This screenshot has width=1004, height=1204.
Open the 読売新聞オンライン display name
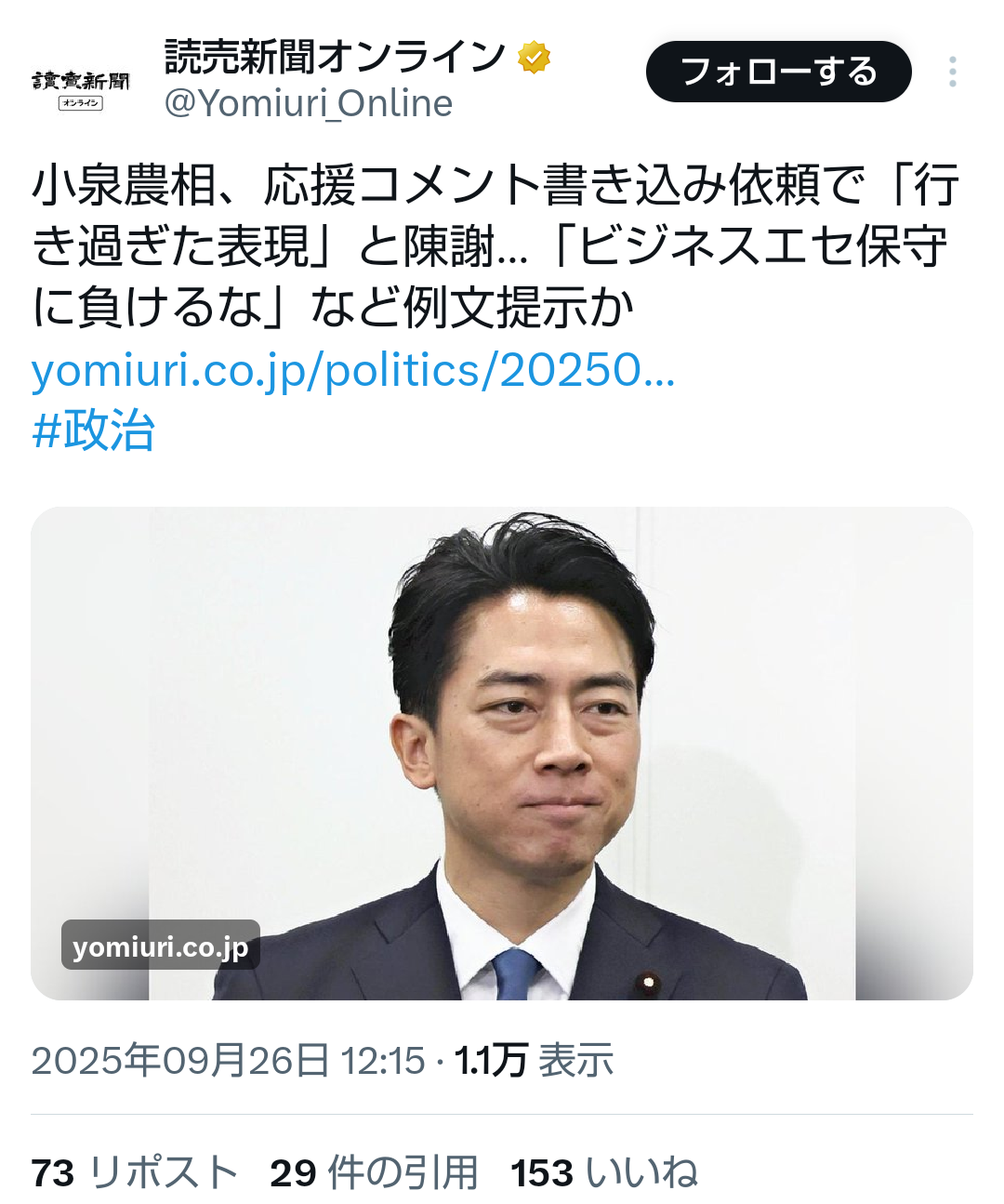click(335, 58)
